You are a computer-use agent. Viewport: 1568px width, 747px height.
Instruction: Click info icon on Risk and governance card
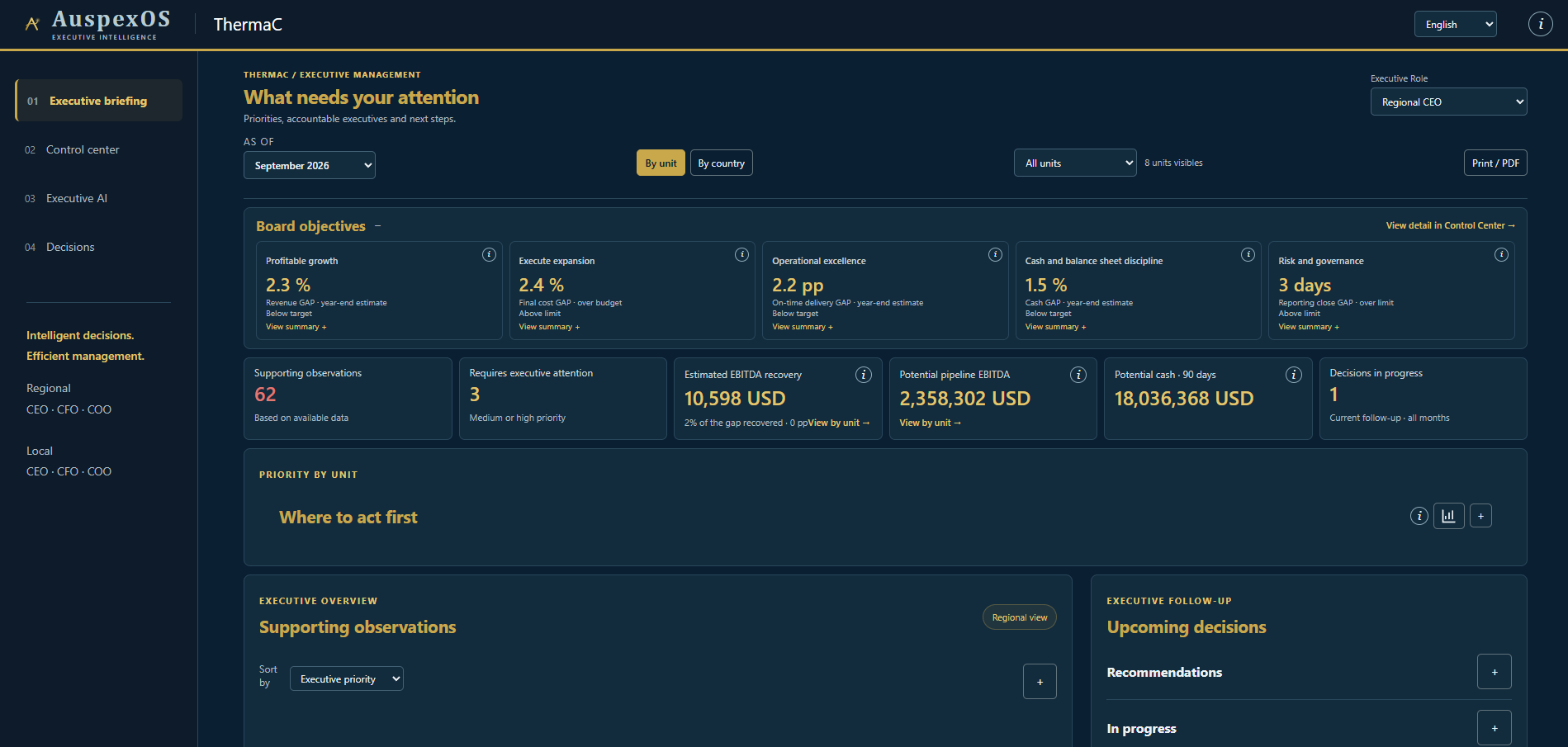coord(1501,254)
